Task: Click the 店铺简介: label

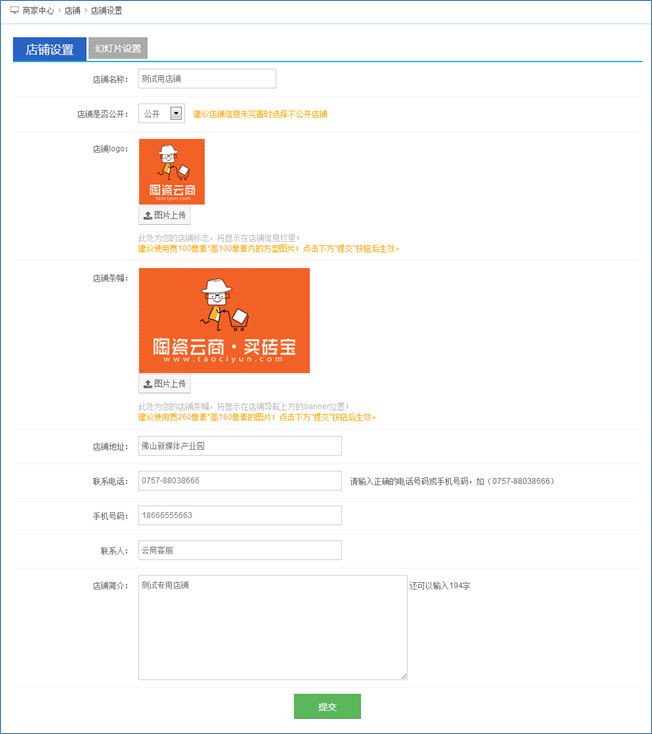Action: pyautogui.click(x=110, y=586)
